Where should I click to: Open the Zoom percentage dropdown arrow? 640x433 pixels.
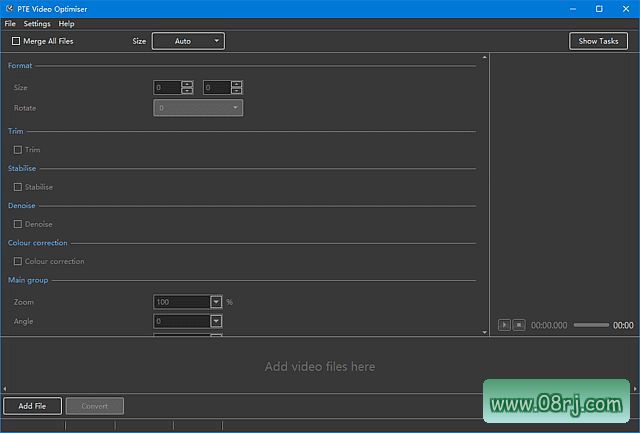216,301
